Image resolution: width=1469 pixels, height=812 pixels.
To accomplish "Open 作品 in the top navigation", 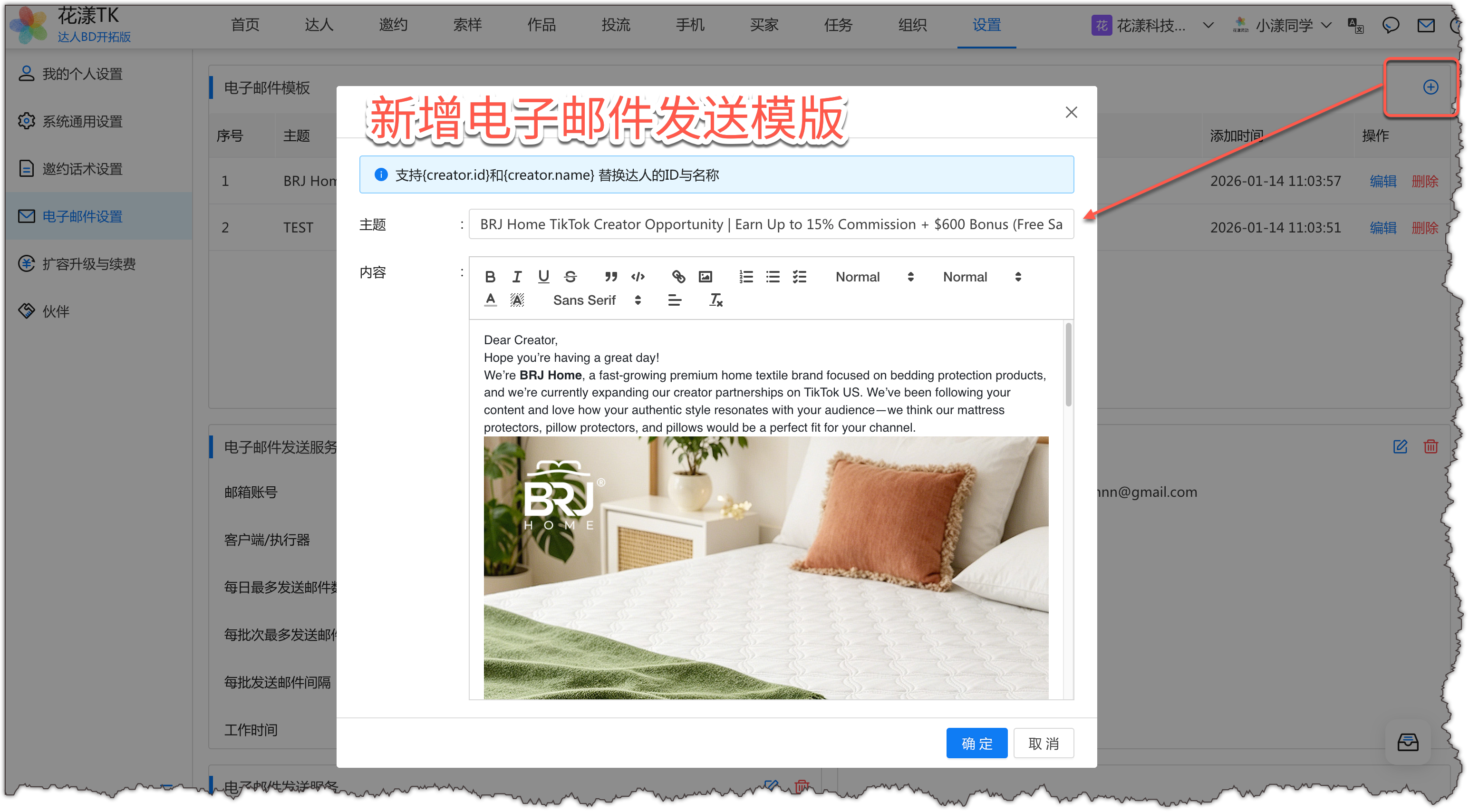I will [541, 25].
